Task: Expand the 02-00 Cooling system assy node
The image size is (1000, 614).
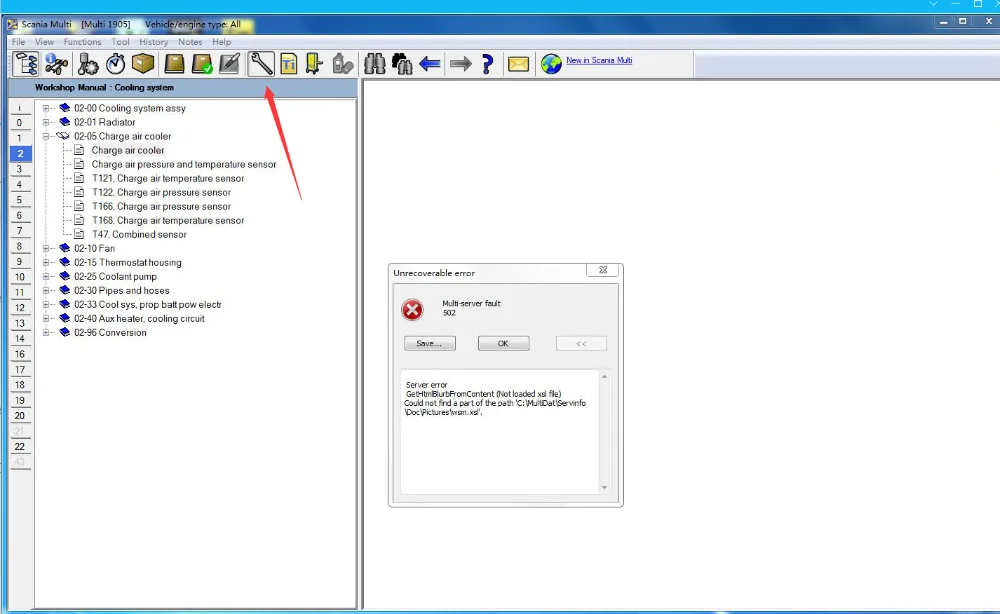Action: [x=46, y=108]
